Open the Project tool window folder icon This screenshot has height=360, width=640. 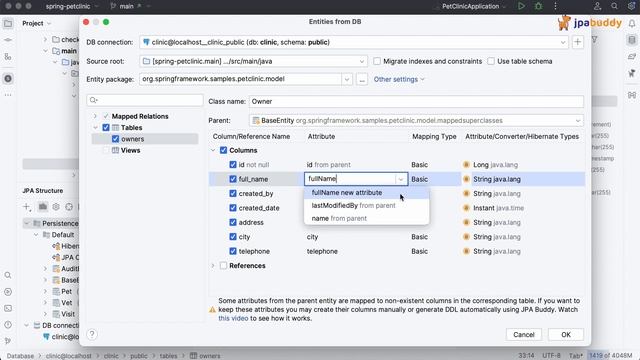point(8,23)
